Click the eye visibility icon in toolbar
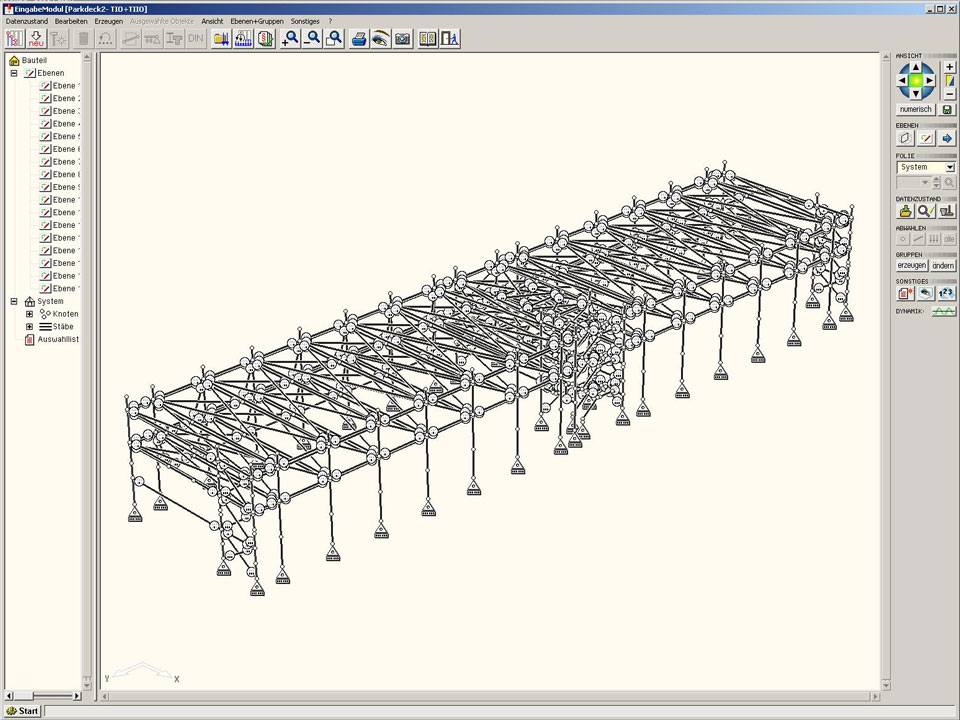This screenshot has height=720, width=960. pyautogui.click(x=380, y=39)
